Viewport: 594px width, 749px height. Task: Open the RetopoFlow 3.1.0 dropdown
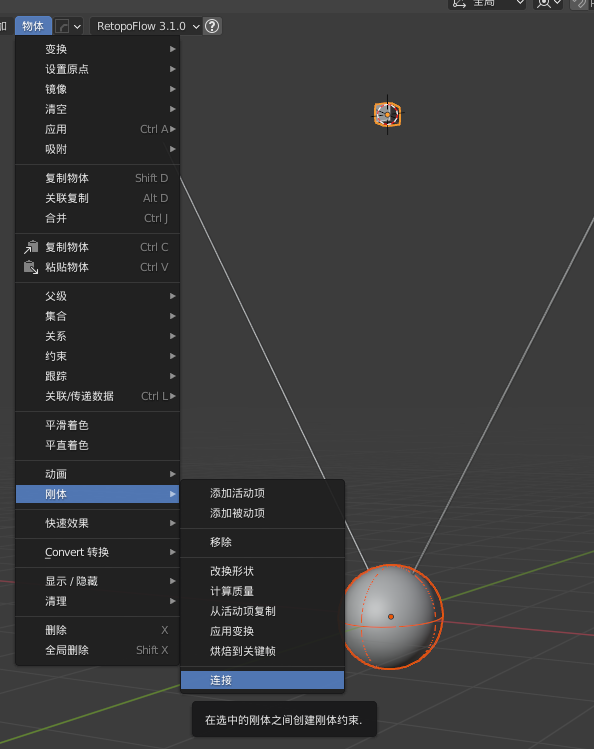coord(146,26)
